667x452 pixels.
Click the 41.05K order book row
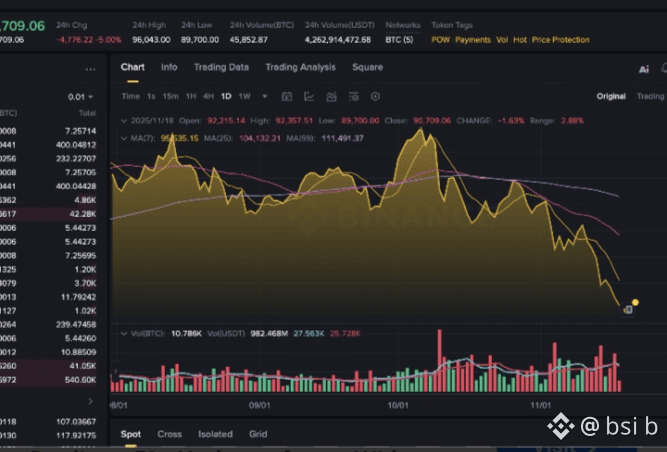click(48, 366)
